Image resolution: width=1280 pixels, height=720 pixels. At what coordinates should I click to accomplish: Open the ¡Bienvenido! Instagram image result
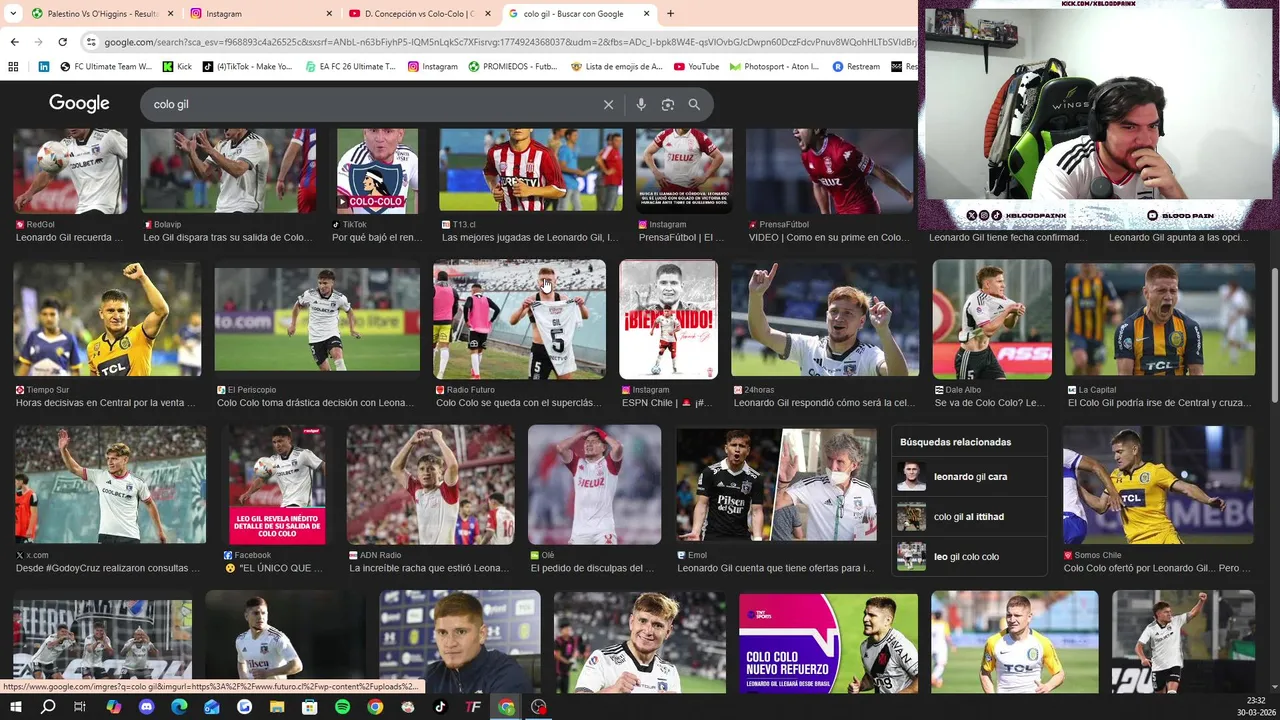click(x=668, y=319)
